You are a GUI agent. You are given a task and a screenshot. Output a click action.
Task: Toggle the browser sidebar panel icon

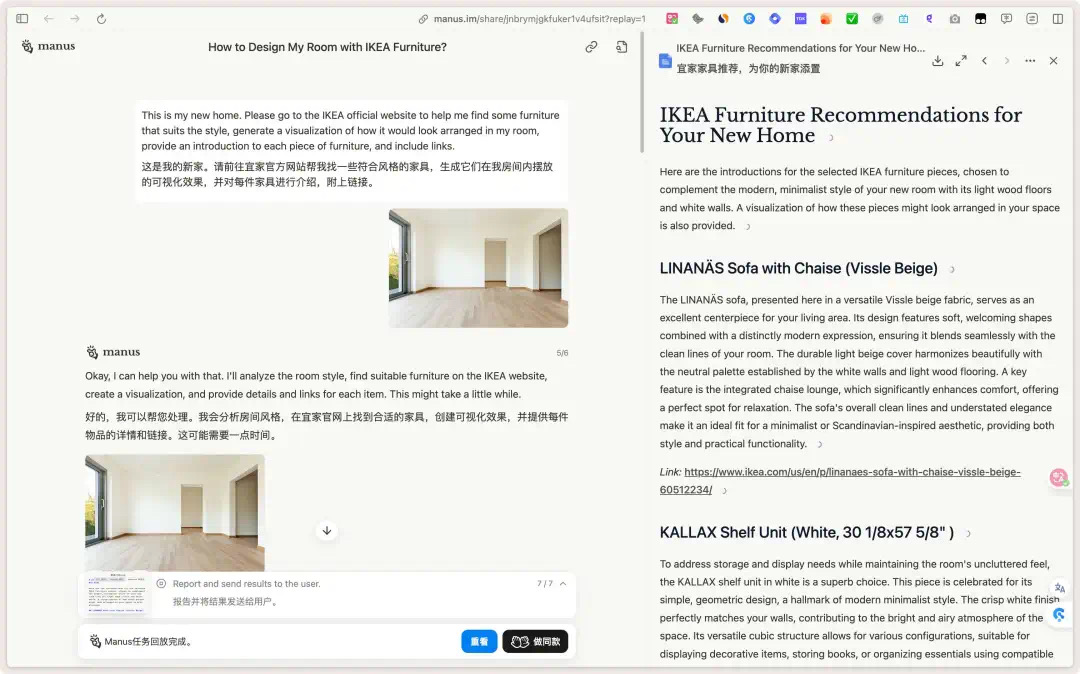click(x=21, y=18)
